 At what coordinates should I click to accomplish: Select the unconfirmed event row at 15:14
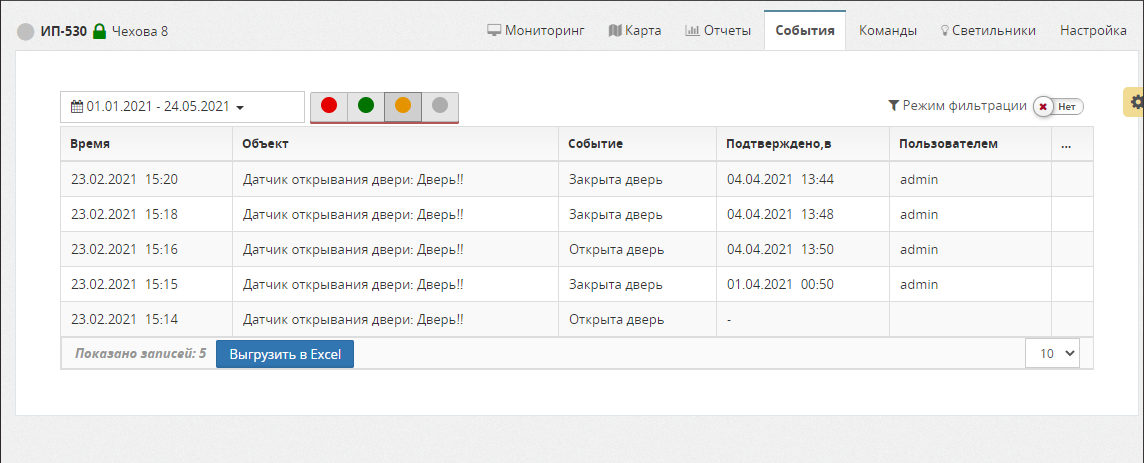(x=400, y=320)
